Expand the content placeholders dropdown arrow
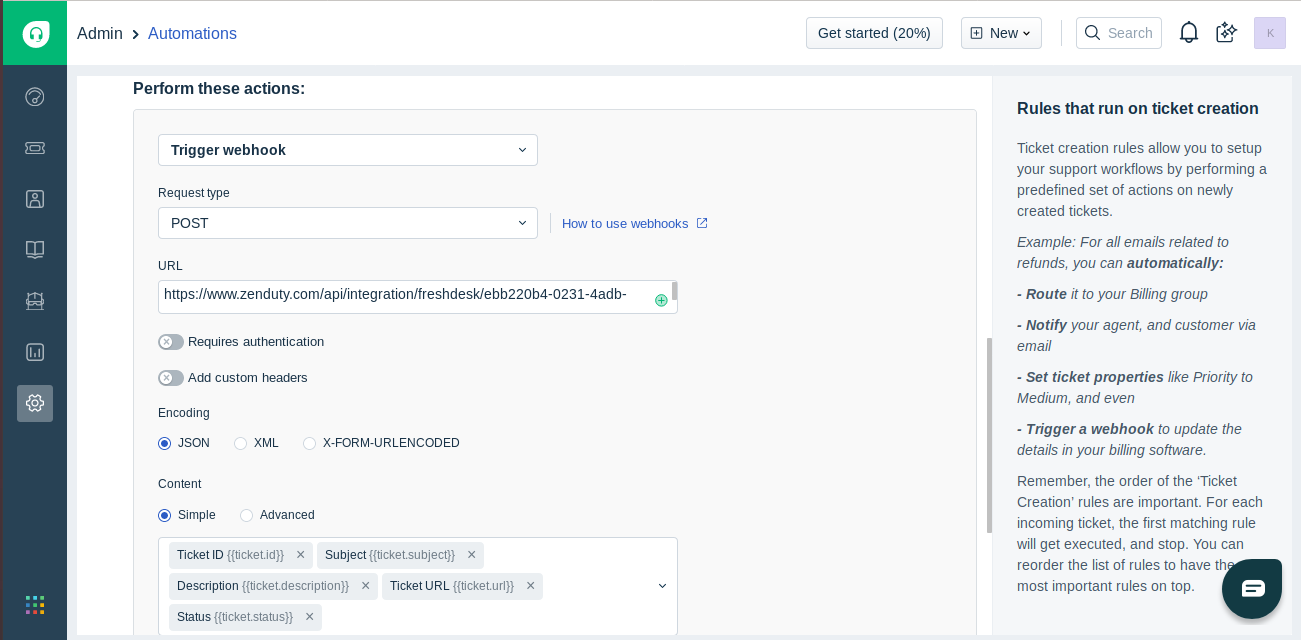1301x640 pixels. [662, 586]
